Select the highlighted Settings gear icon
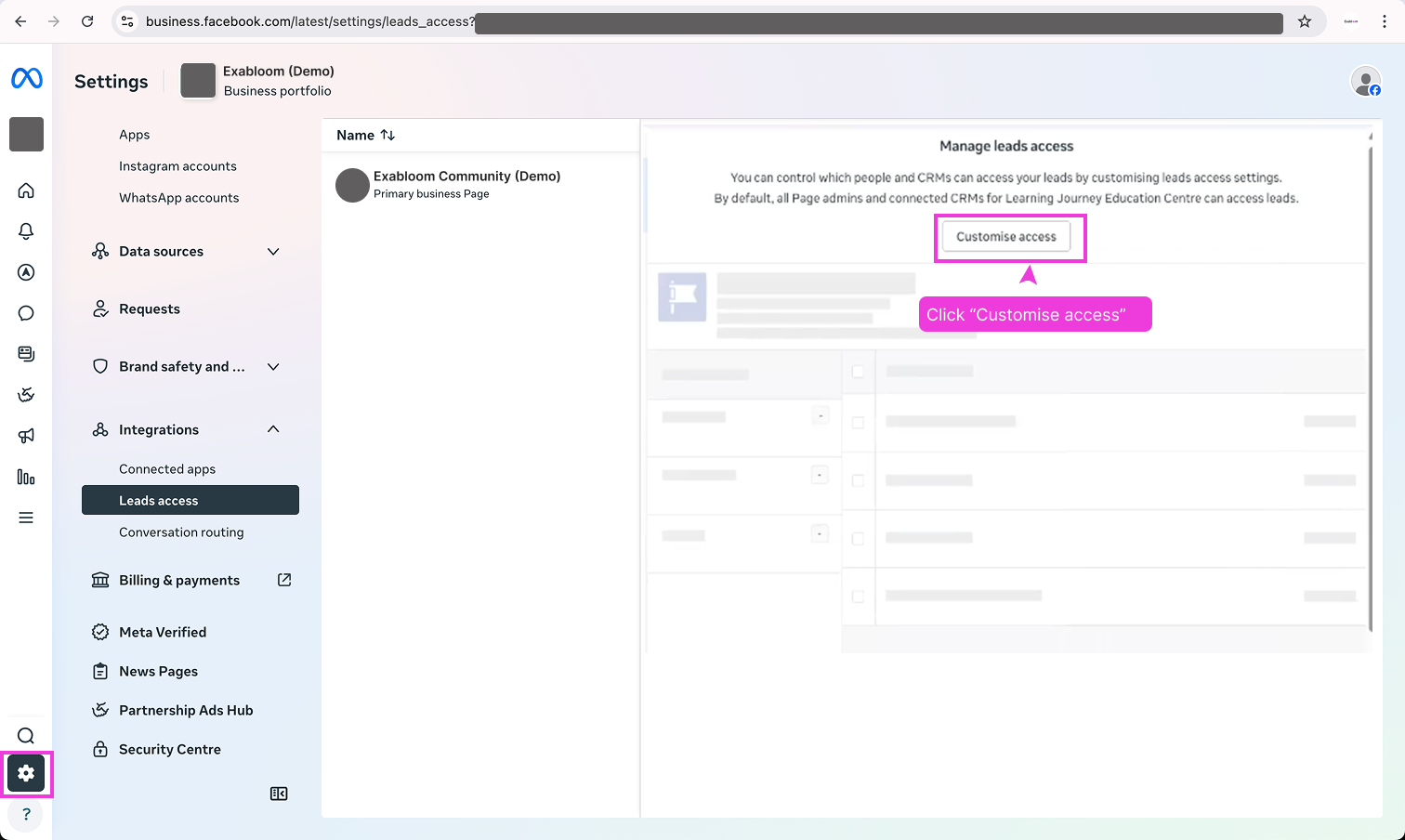The height and width of the screenshot is (840, 1405). (x=26, y=773)
